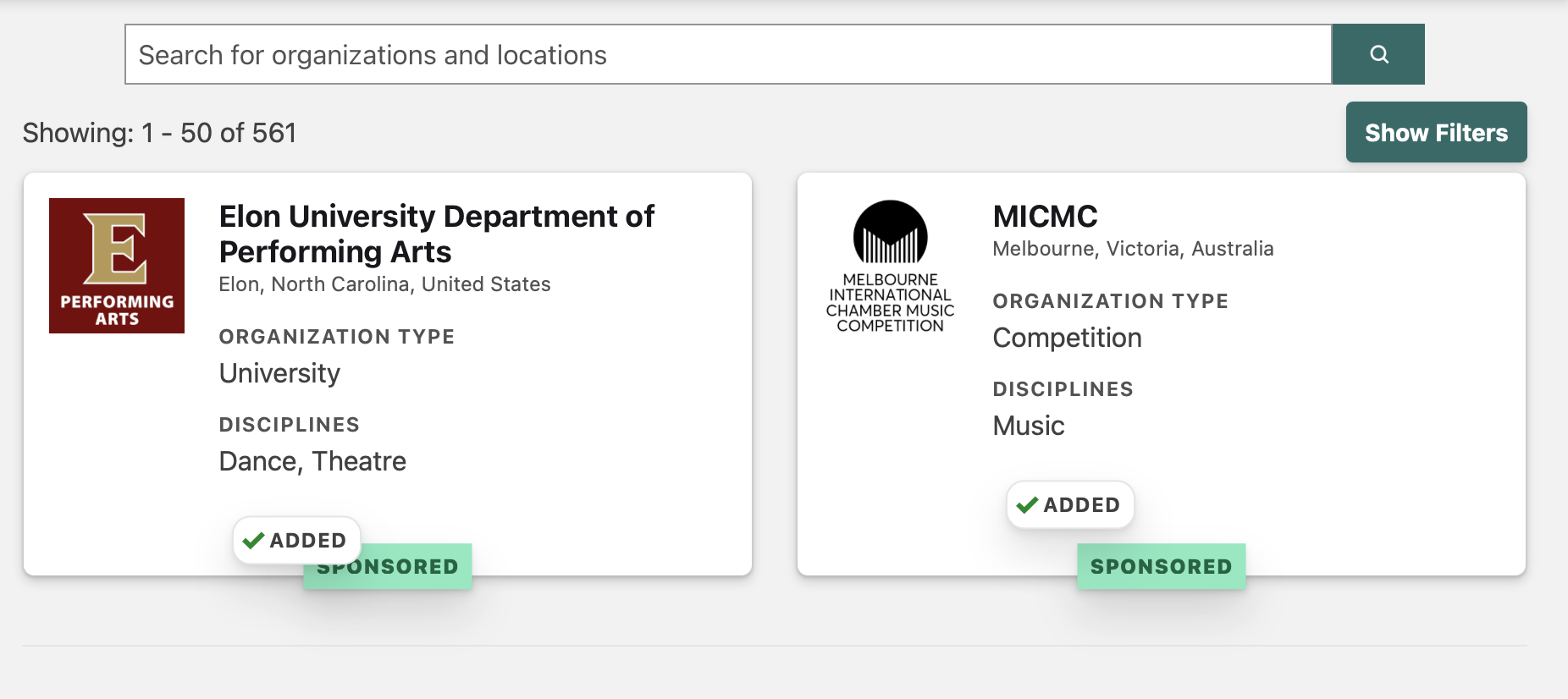This screenshot has height=699, width=1568.
Task: Click the SPONSORED tag on MICMC card
Action: click(x=1161, y=566)
